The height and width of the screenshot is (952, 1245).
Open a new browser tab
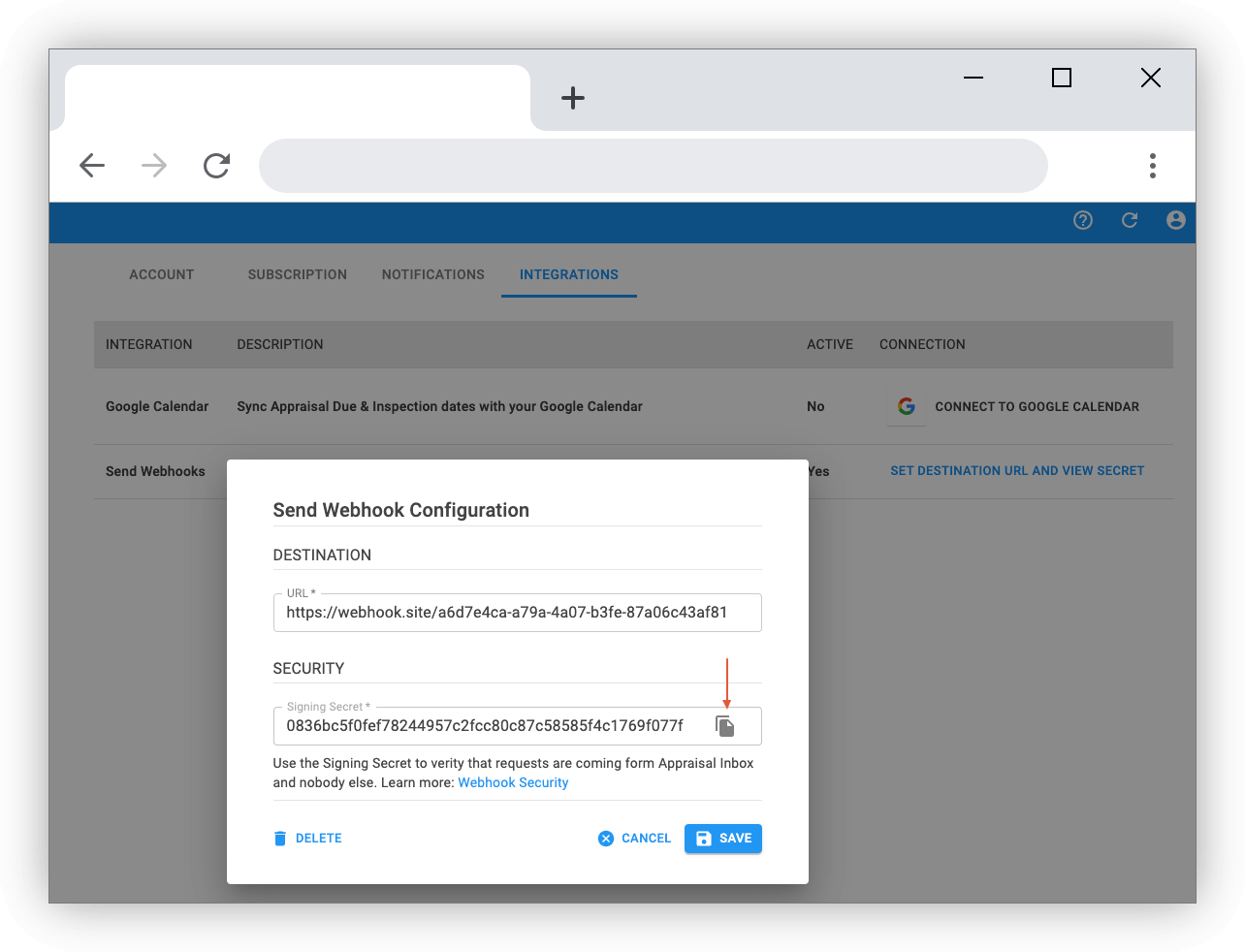tap(573, 98)
